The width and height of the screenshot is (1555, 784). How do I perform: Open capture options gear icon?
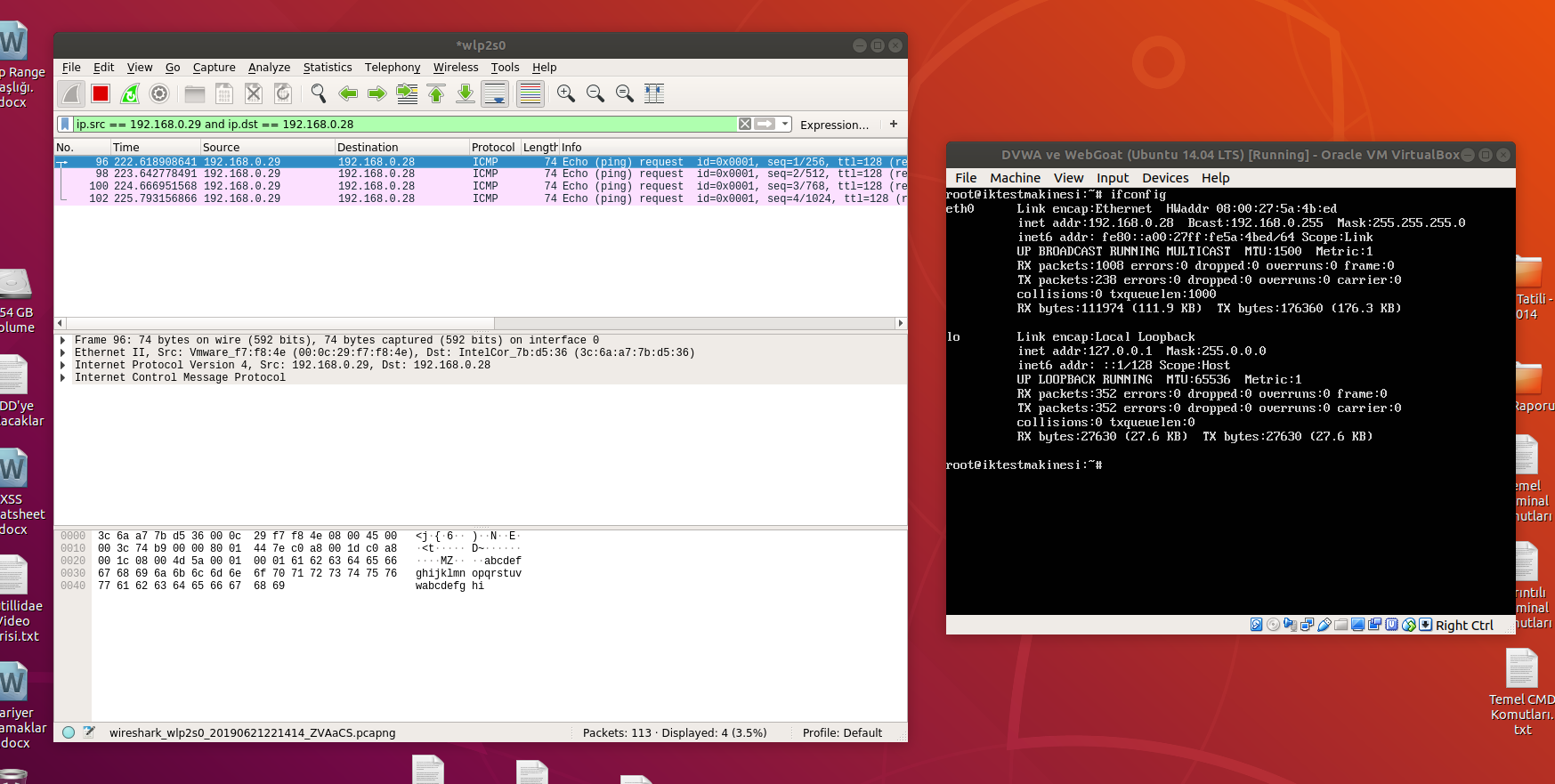[x=159, y=93]
